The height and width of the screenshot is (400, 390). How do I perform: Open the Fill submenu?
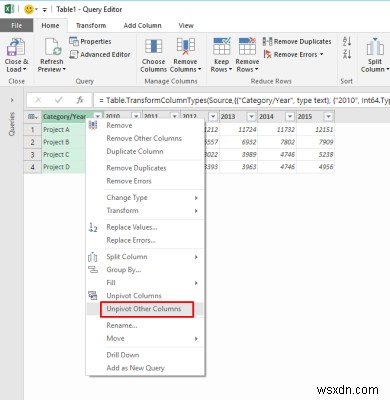tap(145, 283)
